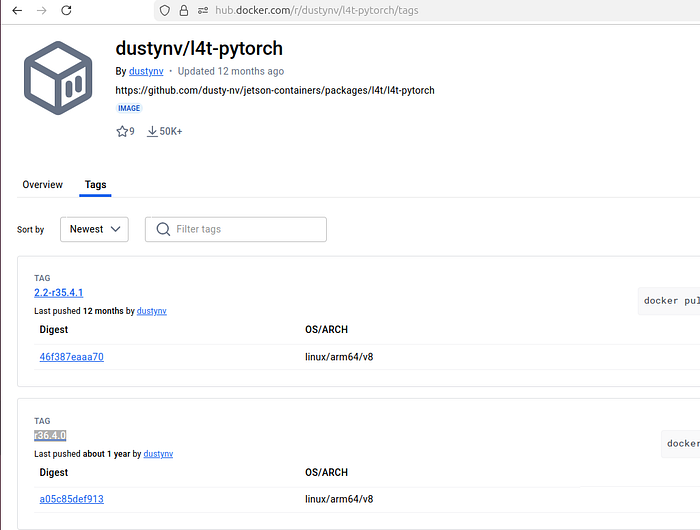Screen dimensions: 700x530
Task: Click the download icon showing 50K+ pulls
Action: [x=152, y=131]
